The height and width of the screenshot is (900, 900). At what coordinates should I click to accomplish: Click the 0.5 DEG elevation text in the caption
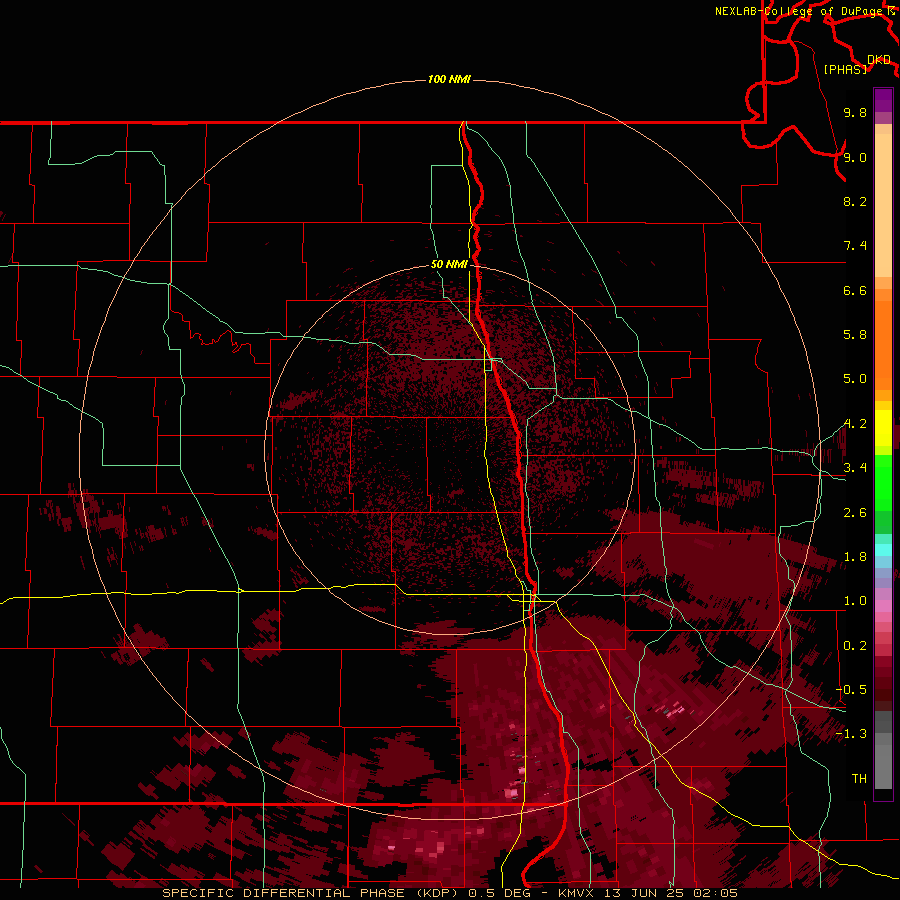[x=499, y=893]
